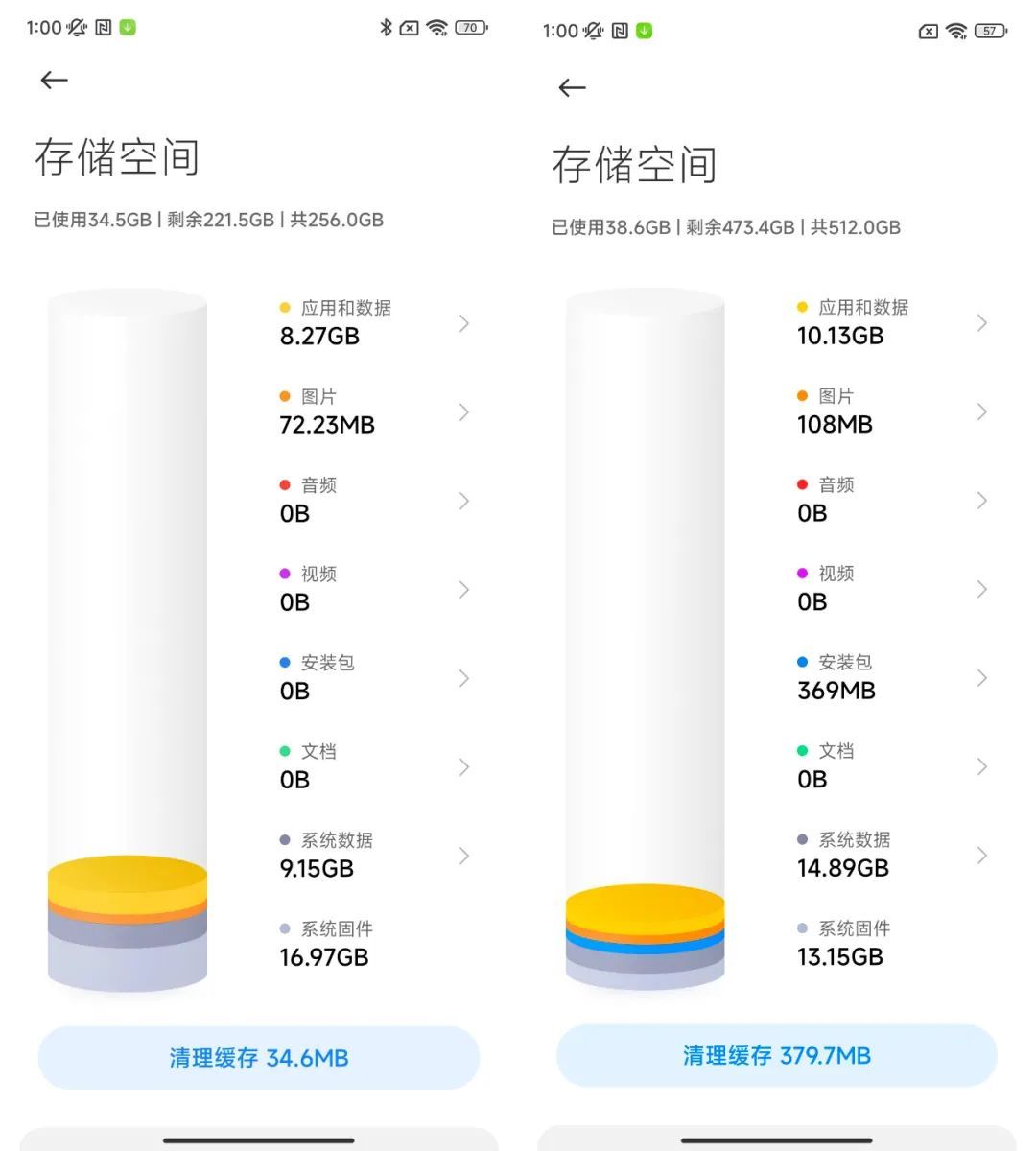Tap the yellow segment of the left storage cylinder

pyautogui.click(x=128, y=881)
